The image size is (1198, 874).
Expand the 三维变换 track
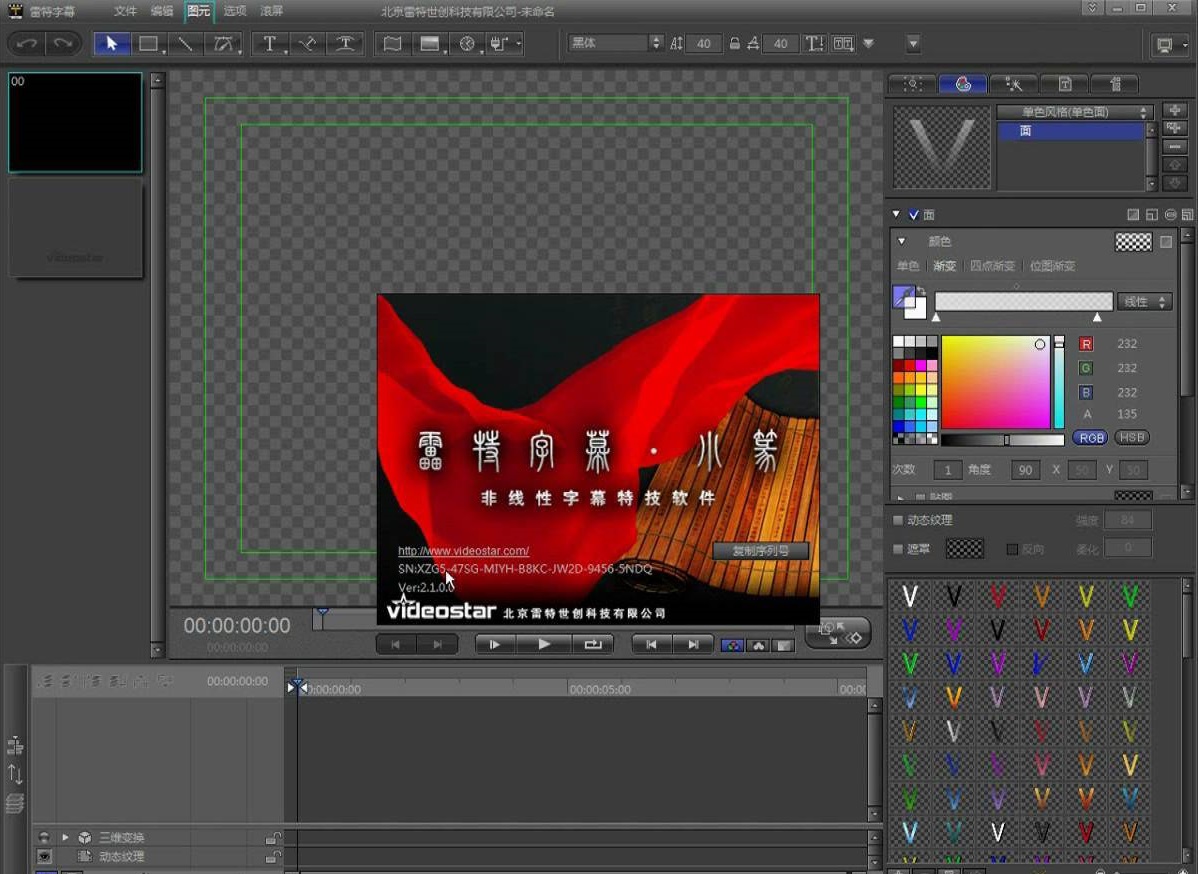65,837
